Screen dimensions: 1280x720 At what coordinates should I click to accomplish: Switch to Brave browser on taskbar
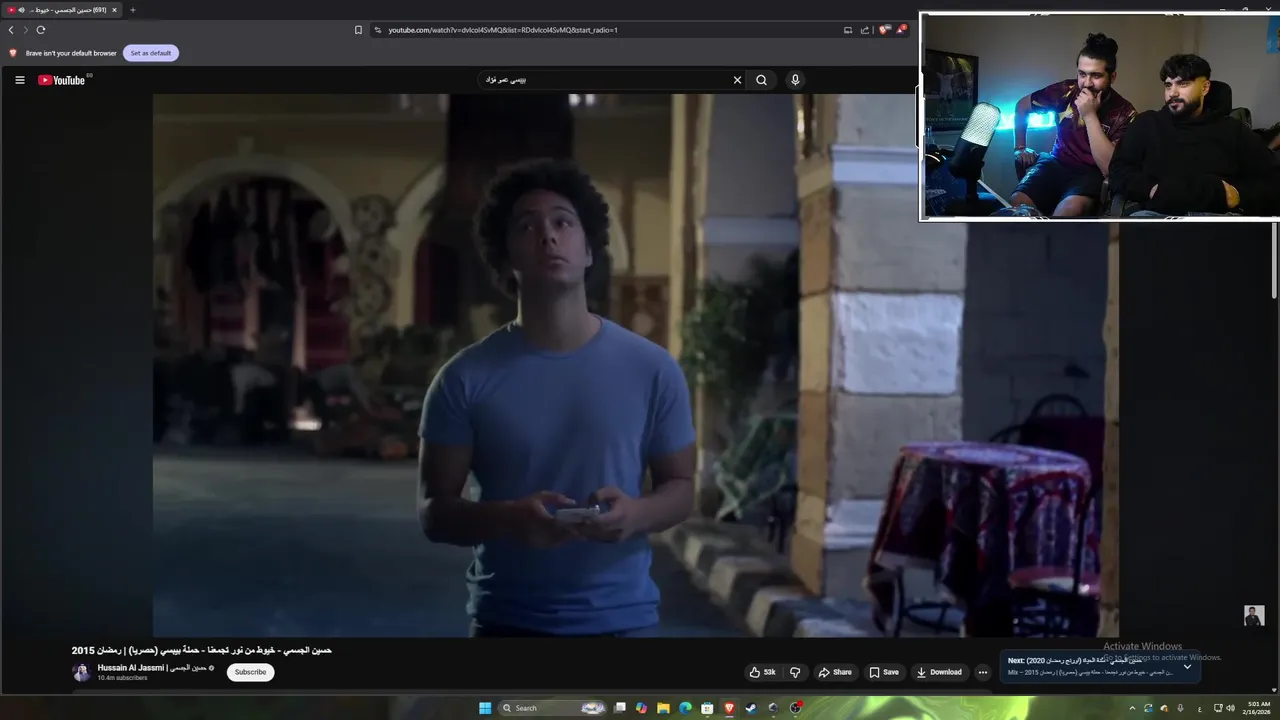click(x=729, y=708)
